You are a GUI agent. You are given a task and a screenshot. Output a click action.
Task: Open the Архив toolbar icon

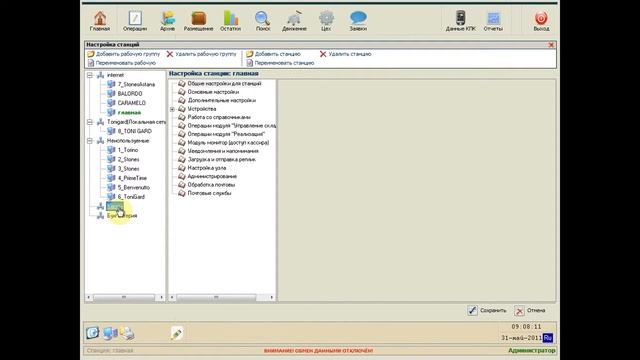[167, 21]
